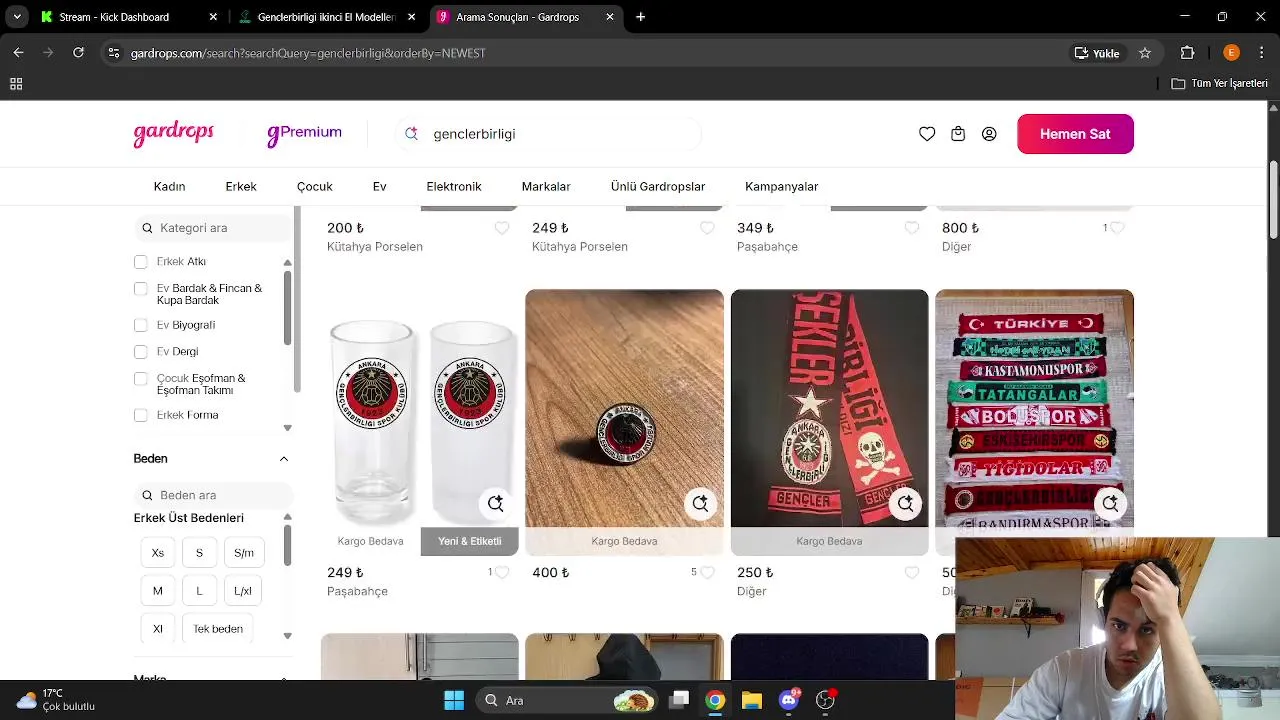Image resolution: width=1280 pixels, height=720 pixels.
Task: Open the browser extensions puzzle icon
Action: (x=1188, y=53)
